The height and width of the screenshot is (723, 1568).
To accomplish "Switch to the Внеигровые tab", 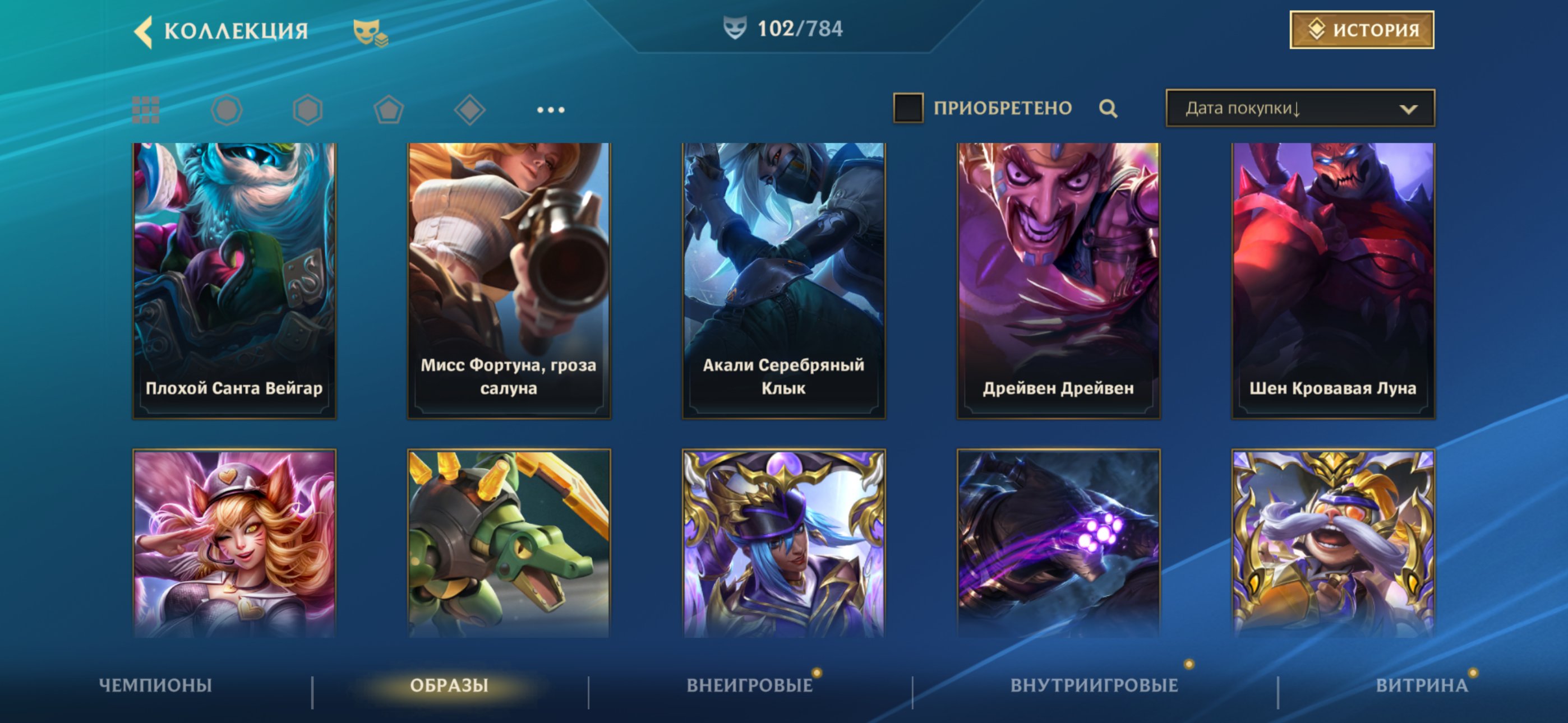I will tap(750, 685).
